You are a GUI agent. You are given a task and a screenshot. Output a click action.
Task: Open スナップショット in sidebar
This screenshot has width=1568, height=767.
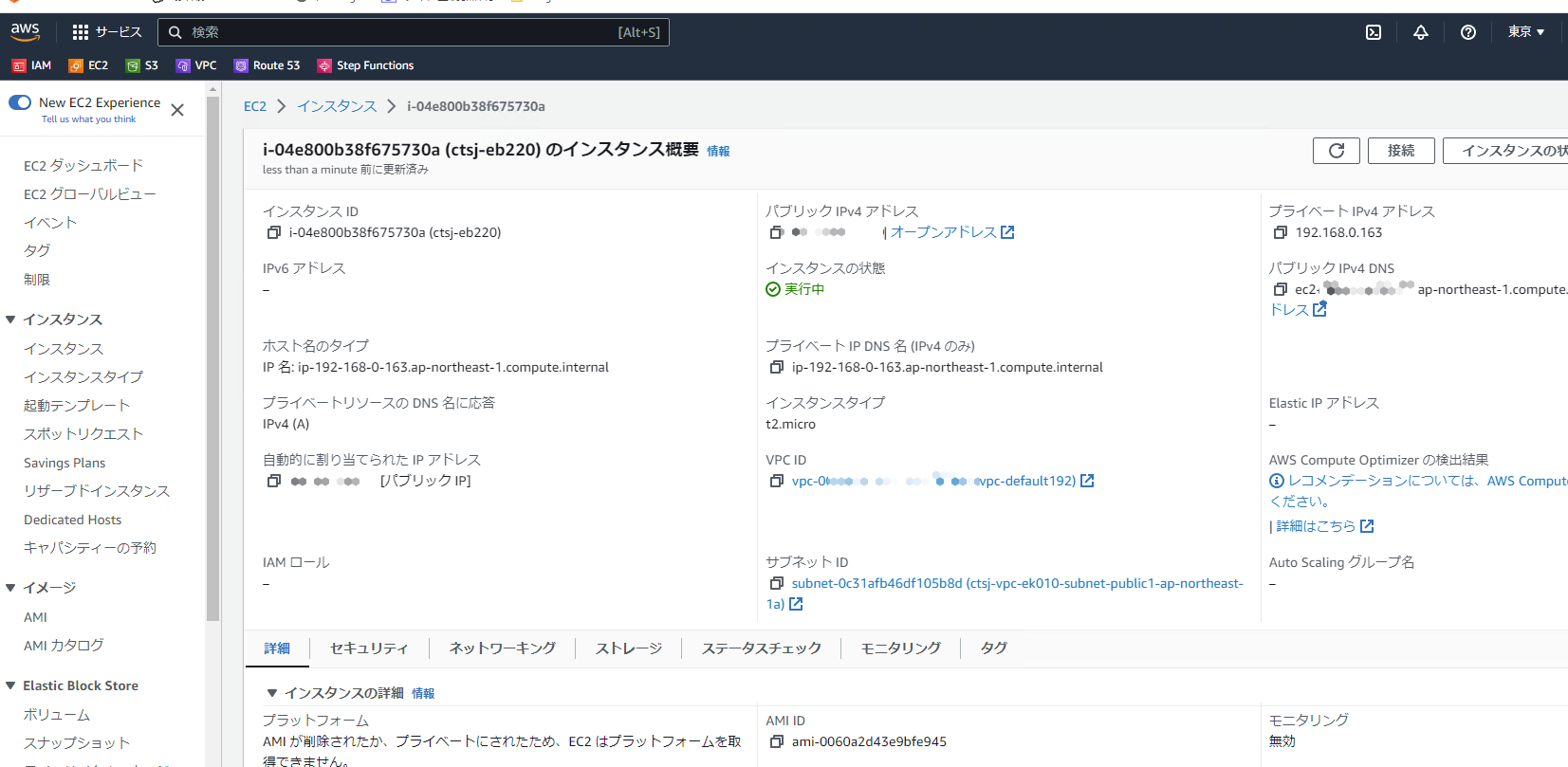[x=77, y=743]
